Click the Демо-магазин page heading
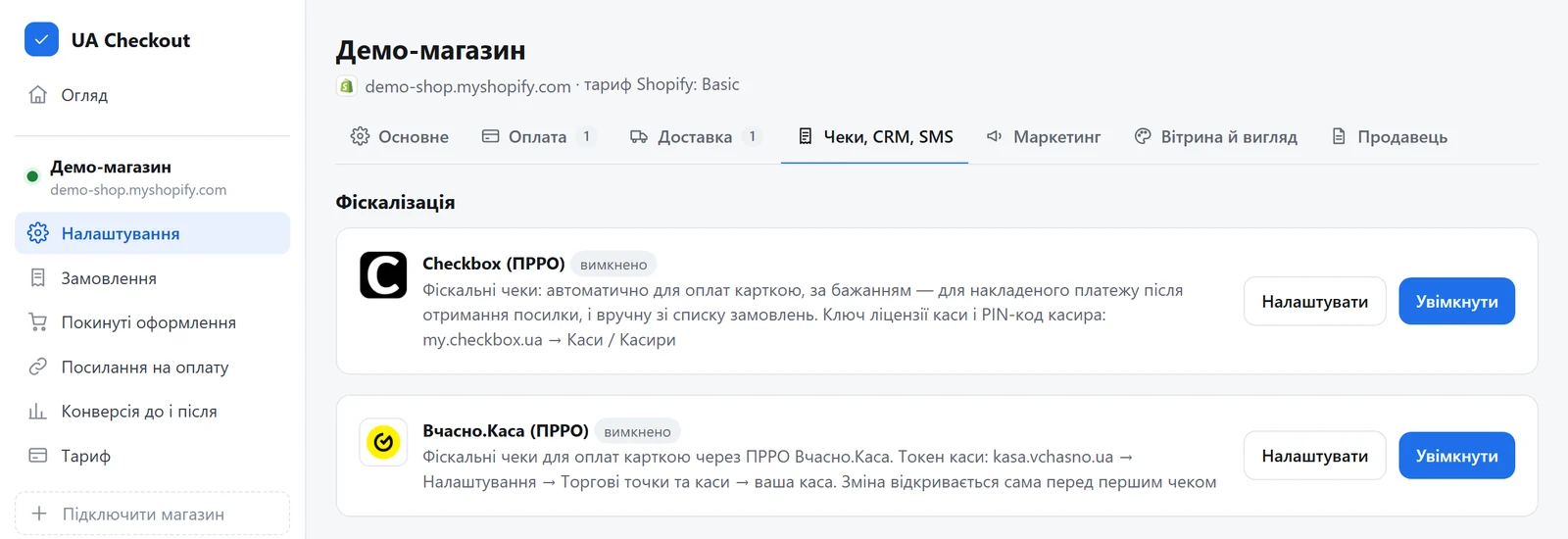1568x539 pixels. 430,50
